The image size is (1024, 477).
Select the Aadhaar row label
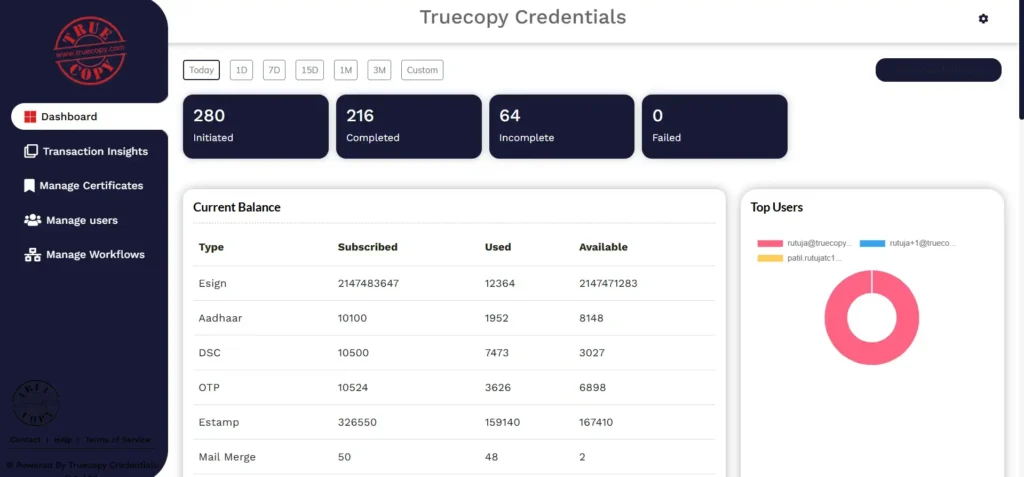[219, 318]
